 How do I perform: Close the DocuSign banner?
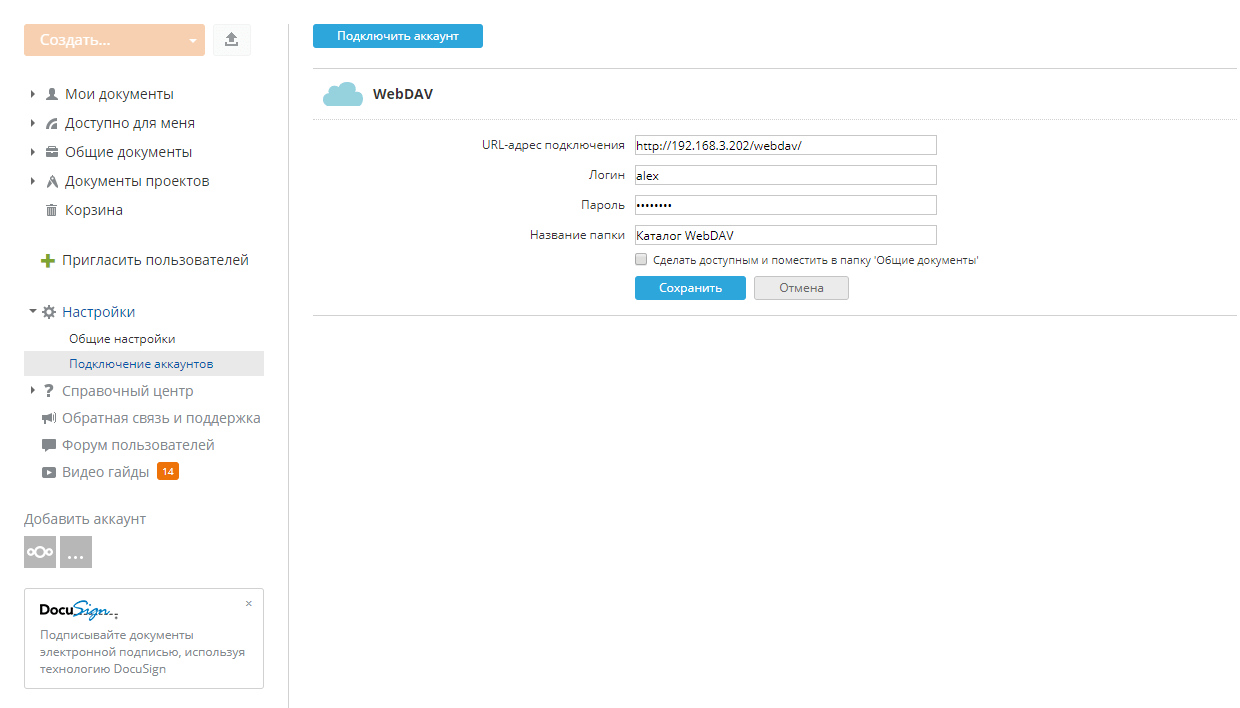pos(249,604)
